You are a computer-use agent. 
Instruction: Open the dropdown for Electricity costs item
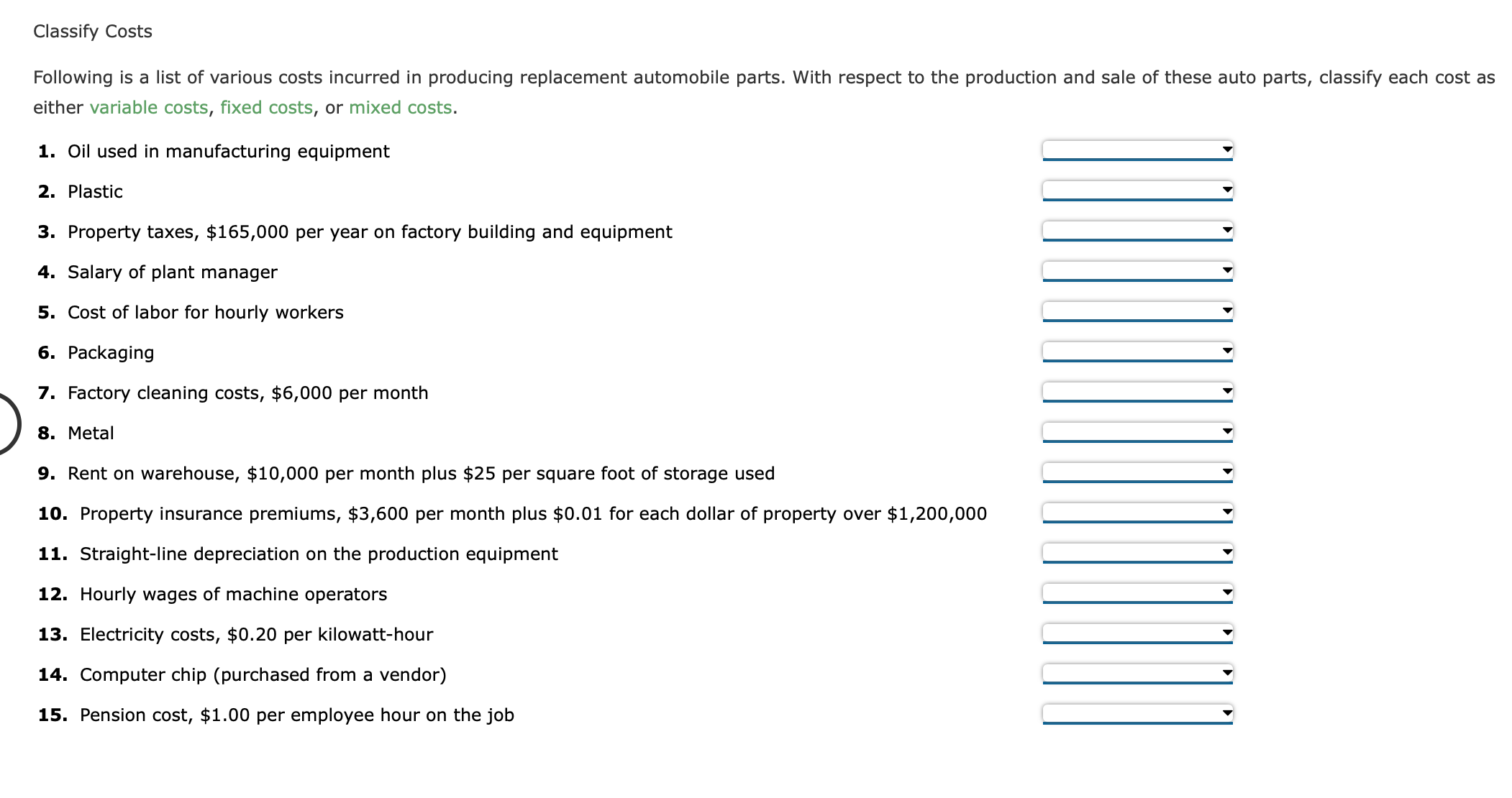click(x=1137, y=633)
